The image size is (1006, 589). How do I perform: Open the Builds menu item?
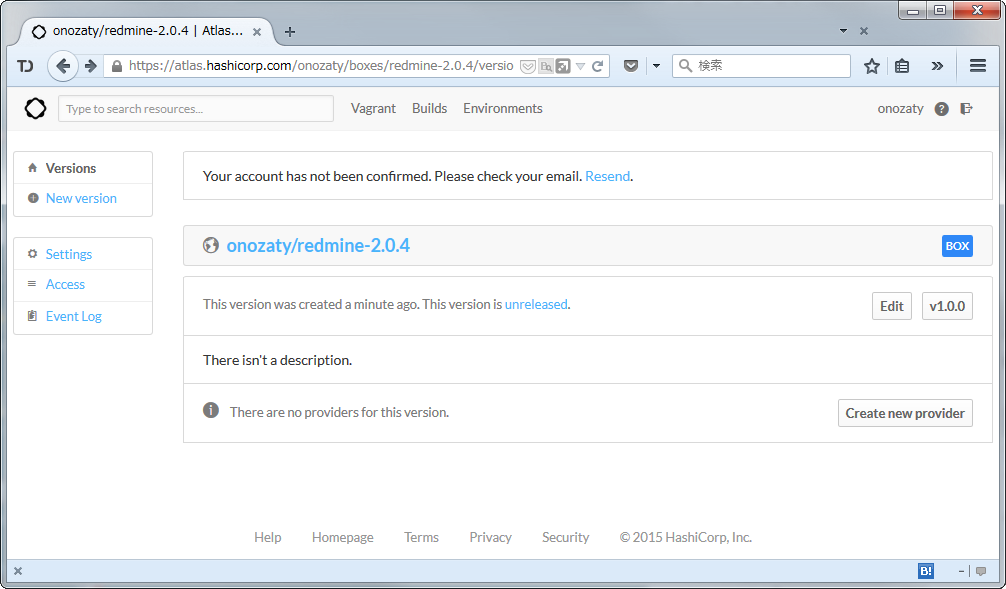tap(429, 108)
